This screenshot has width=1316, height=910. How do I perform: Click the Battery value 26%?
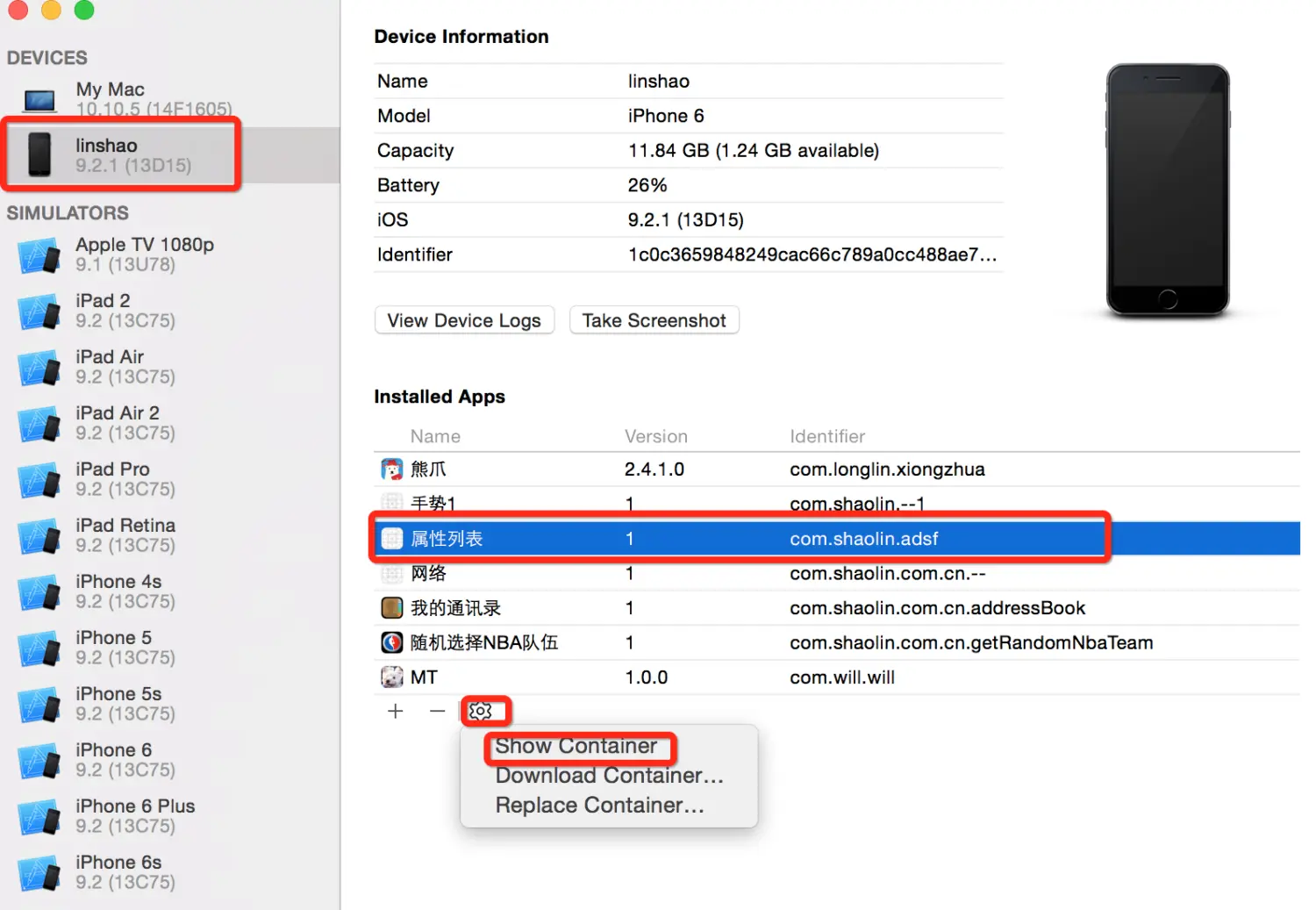point(647,185)
